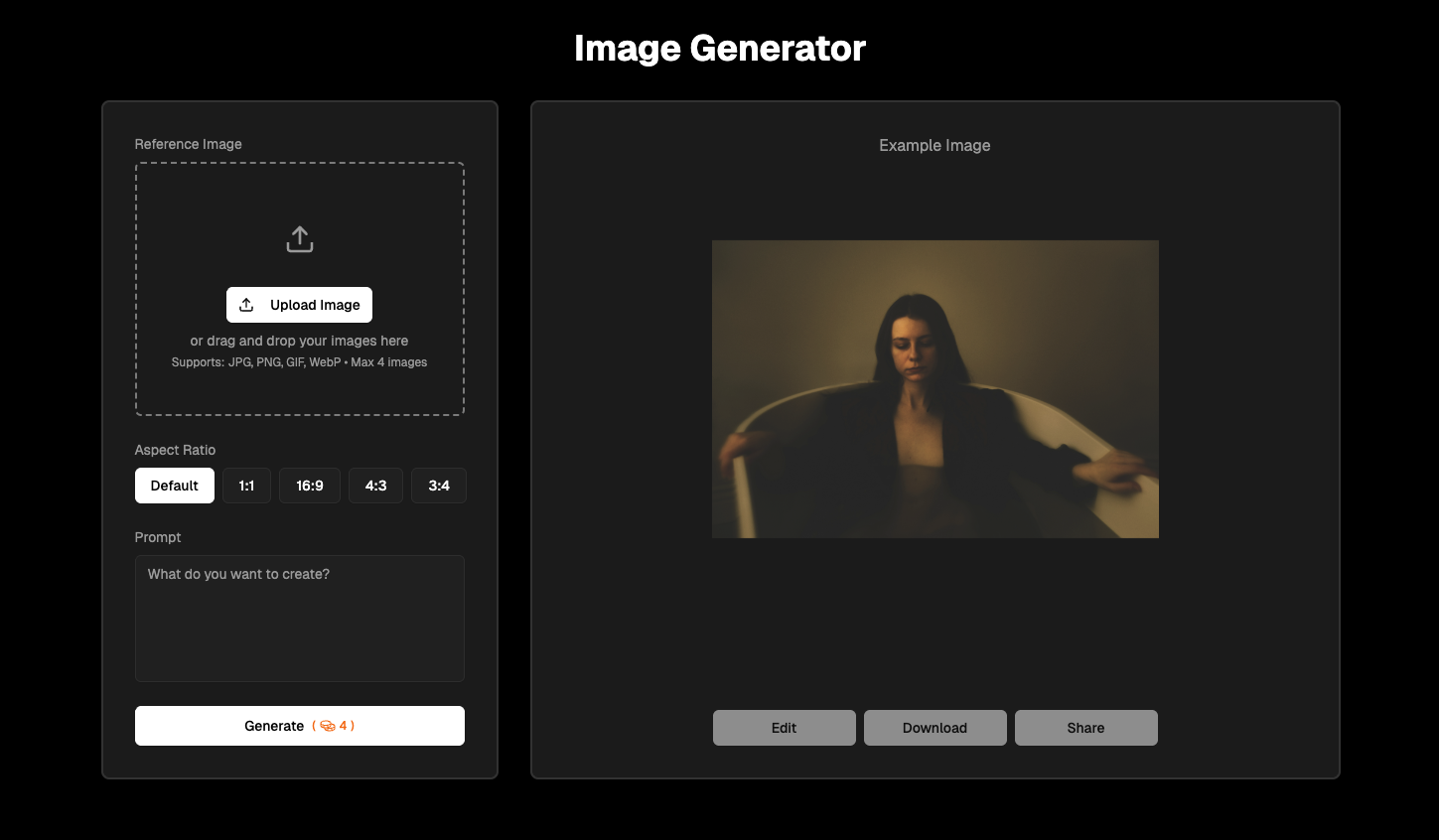
Task: Select the Default aspect ratio
Action: tap(175, 486)
